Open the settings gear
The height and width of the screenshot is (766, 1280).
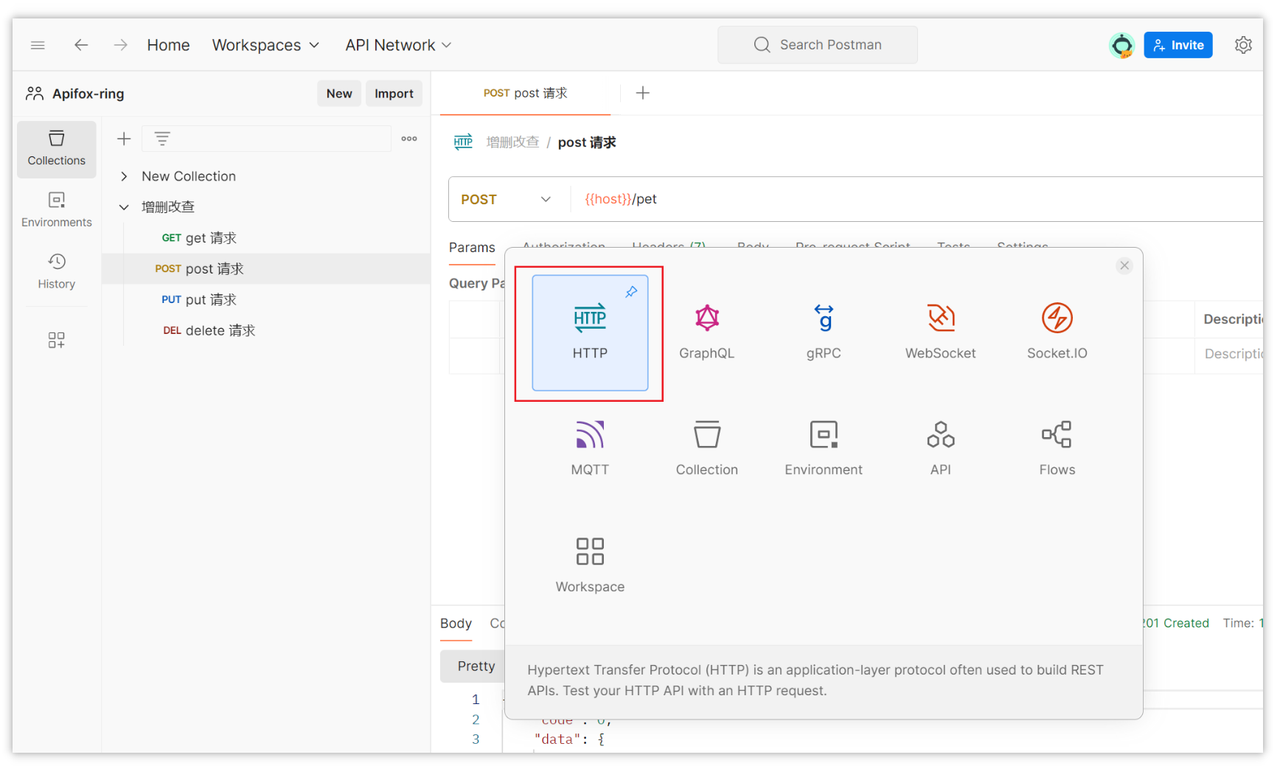coord(1243,45)
